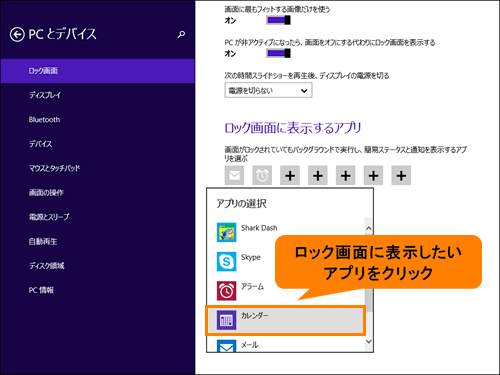The image size is (500, 375).
Task: Toggle off best-fit pictures switch
Action: coord(278,20)
